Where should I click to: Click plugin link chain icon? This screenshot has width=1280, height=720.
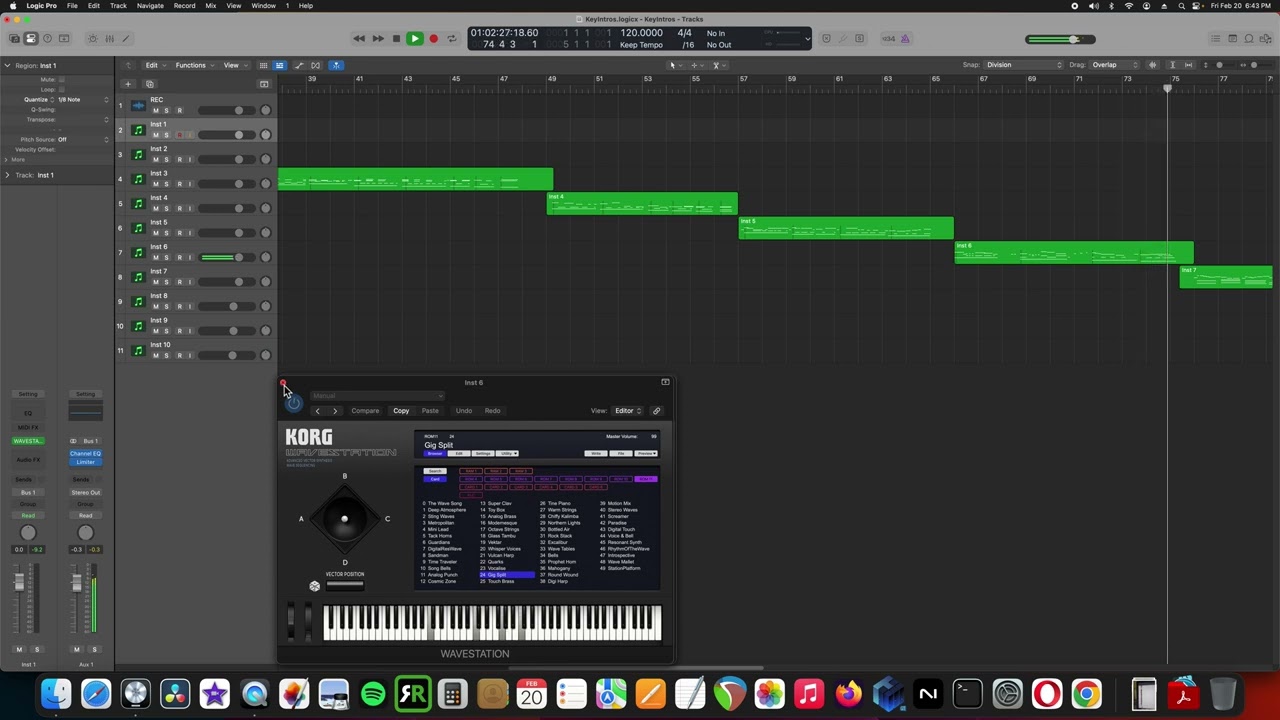tap(656, 411)
